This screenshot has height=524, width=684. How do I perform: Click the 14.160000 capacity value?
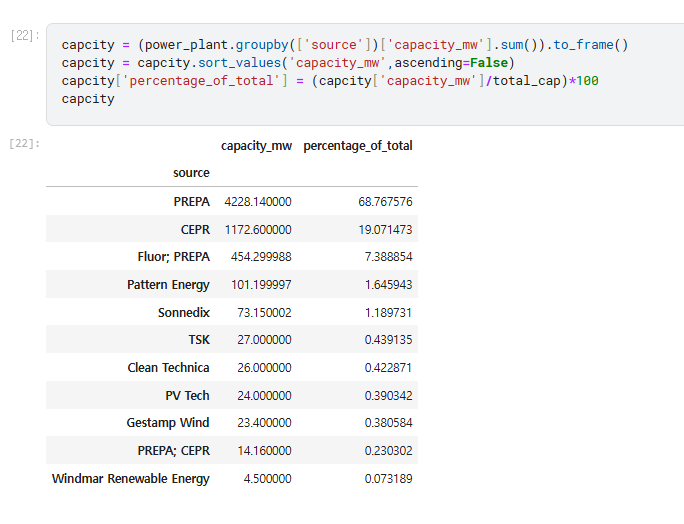coord(264,450)
